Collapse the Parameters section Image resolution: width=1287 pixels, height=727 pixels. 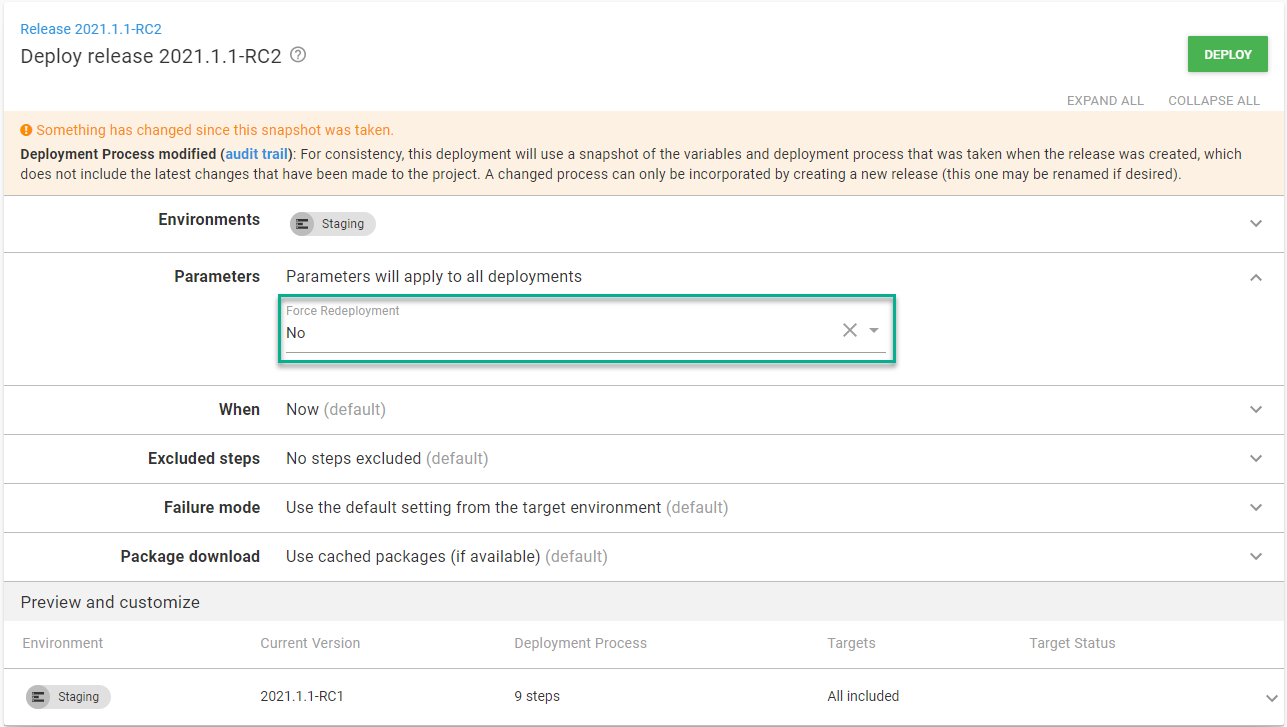(x=1255, y=276)
